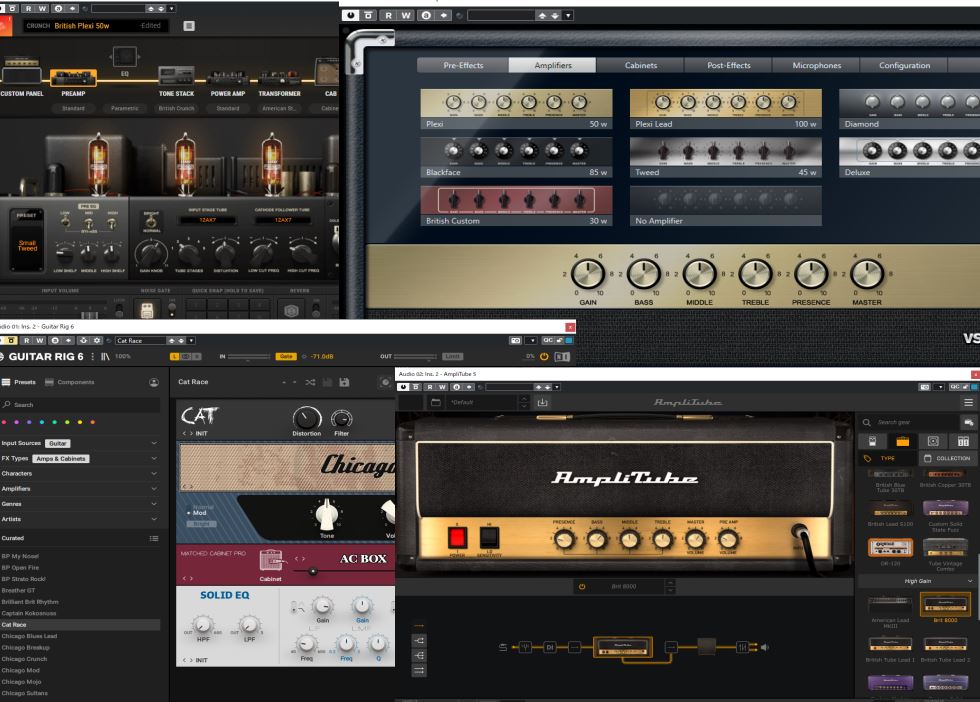980x702 pixels.
Task: Select the stomp pedal category icon in AmpliTube
Action: coord(872,441)
